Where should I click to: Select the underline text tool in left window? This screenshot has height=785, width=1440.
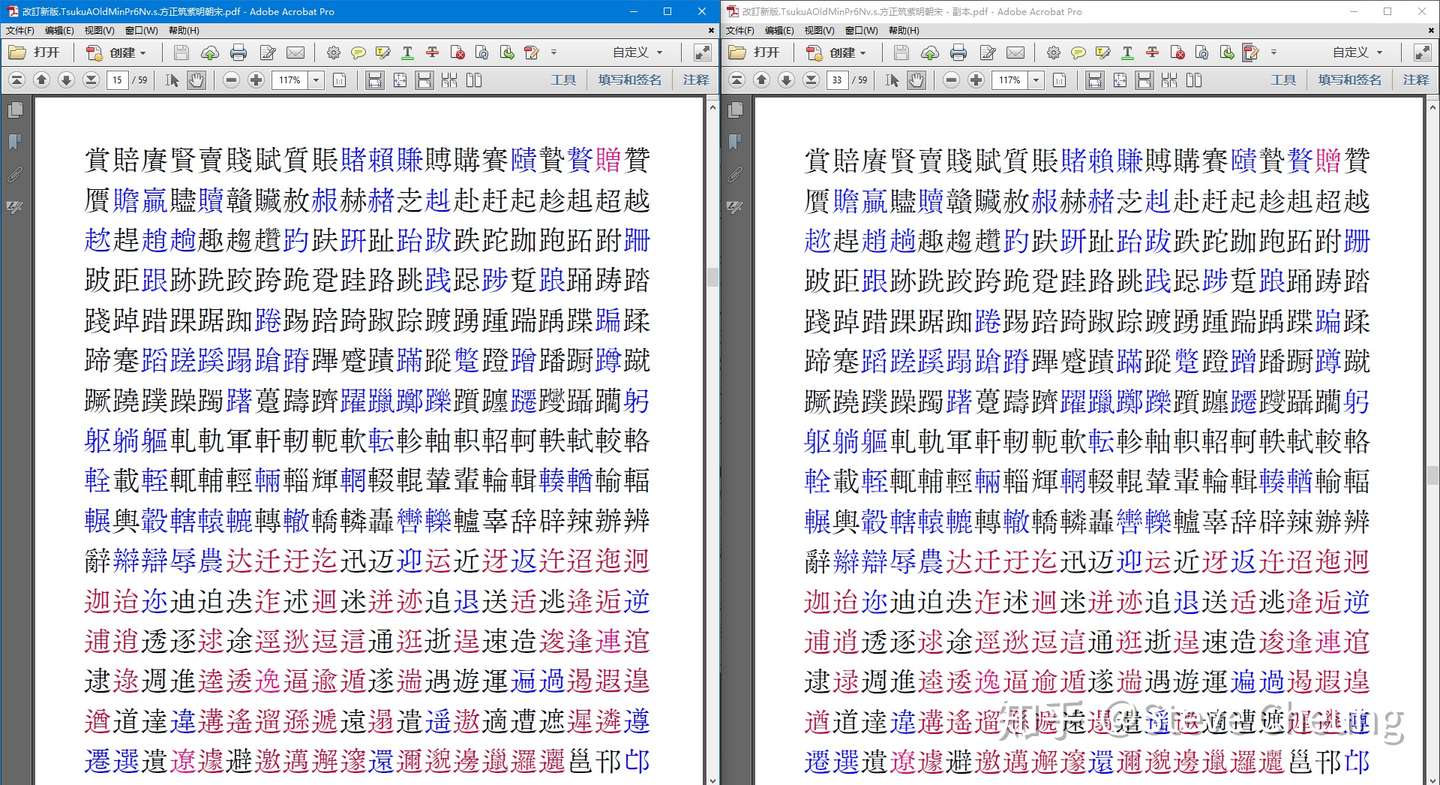click(408, 53)
